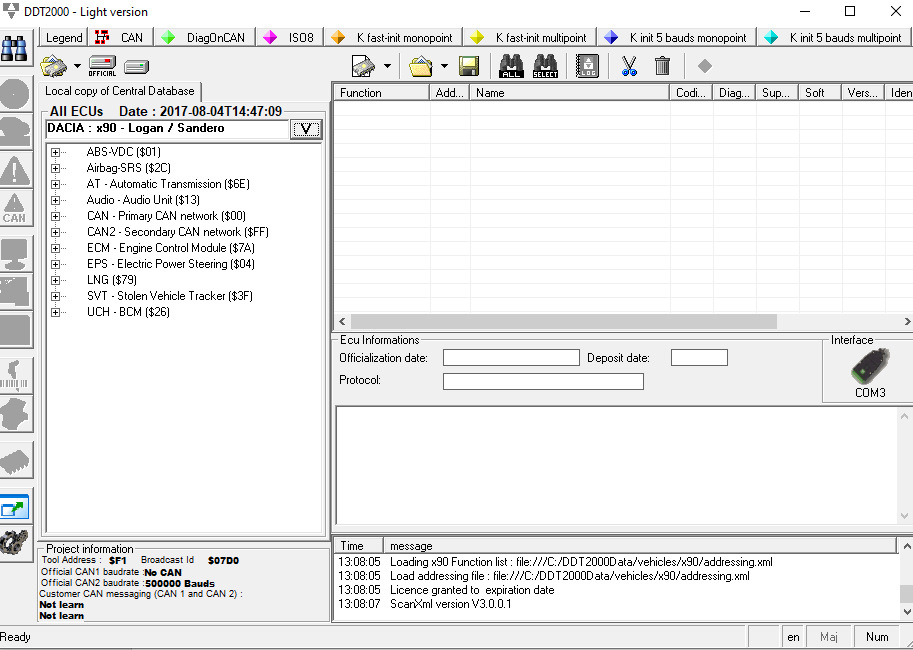
Task: Click the ISO8 tab
Action: [290, 38]
